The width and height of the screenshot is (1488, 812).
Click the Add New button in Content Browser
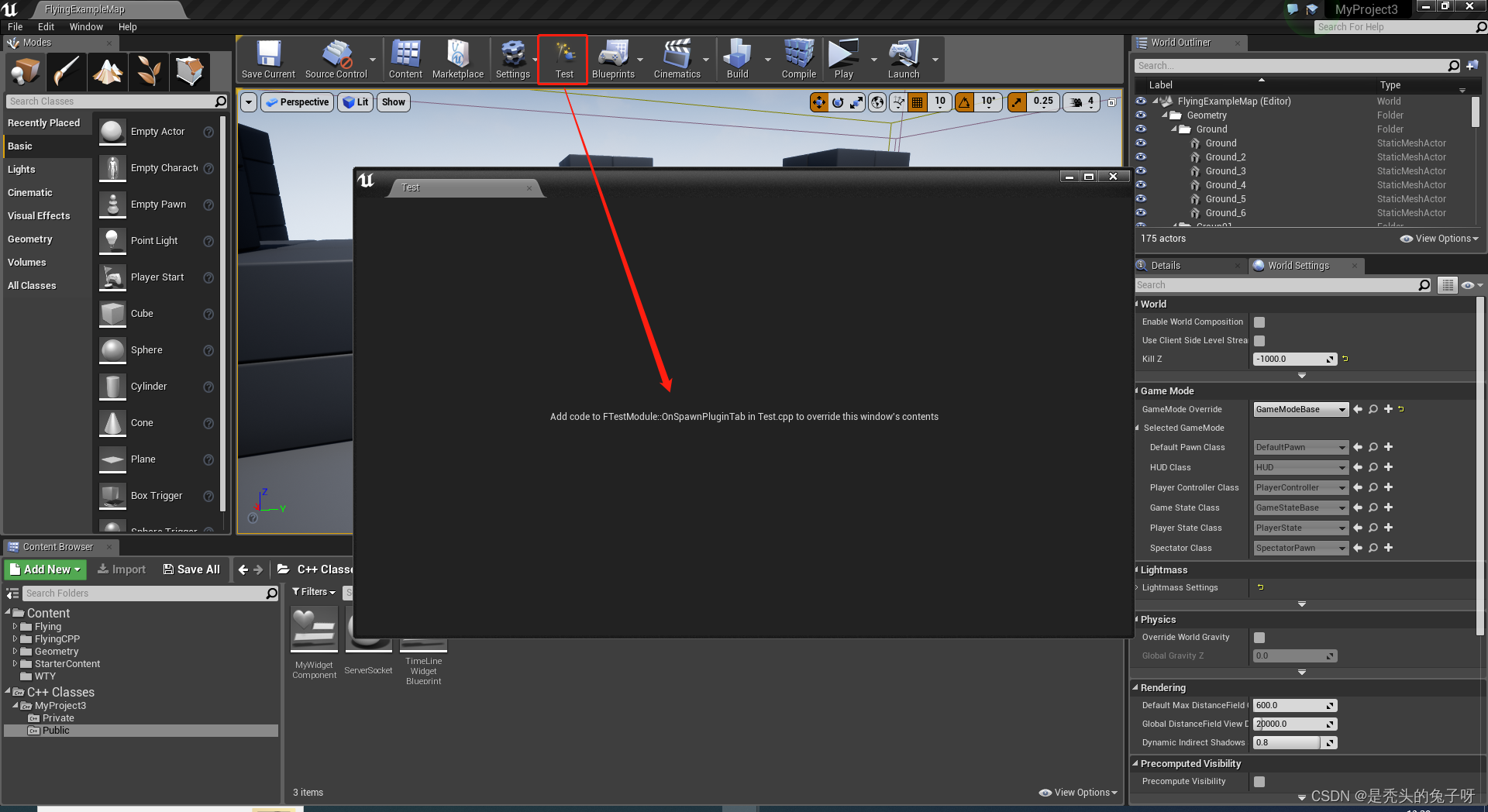[x=44, y=569]
